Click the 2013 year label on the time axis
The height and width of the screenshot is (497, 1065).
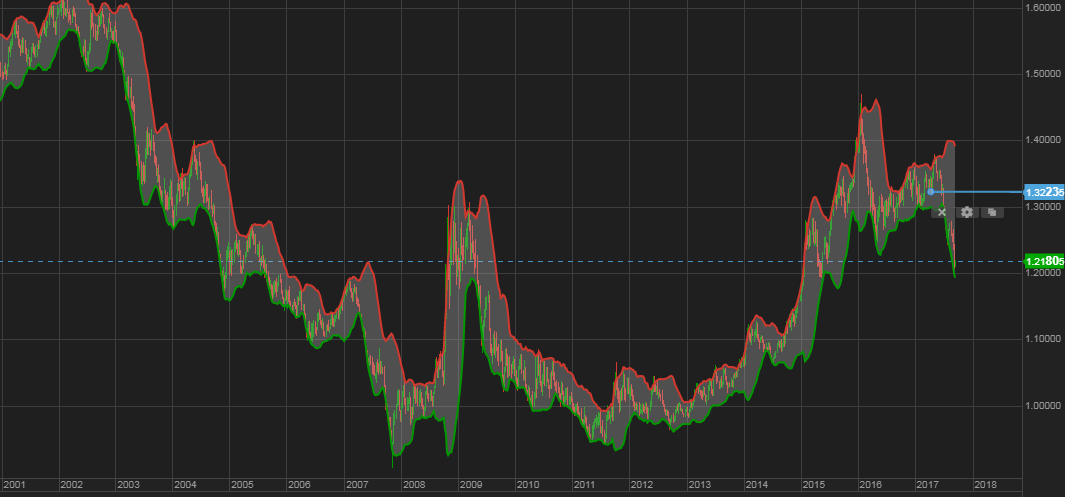pyautogui.click(x=699, y=485)
